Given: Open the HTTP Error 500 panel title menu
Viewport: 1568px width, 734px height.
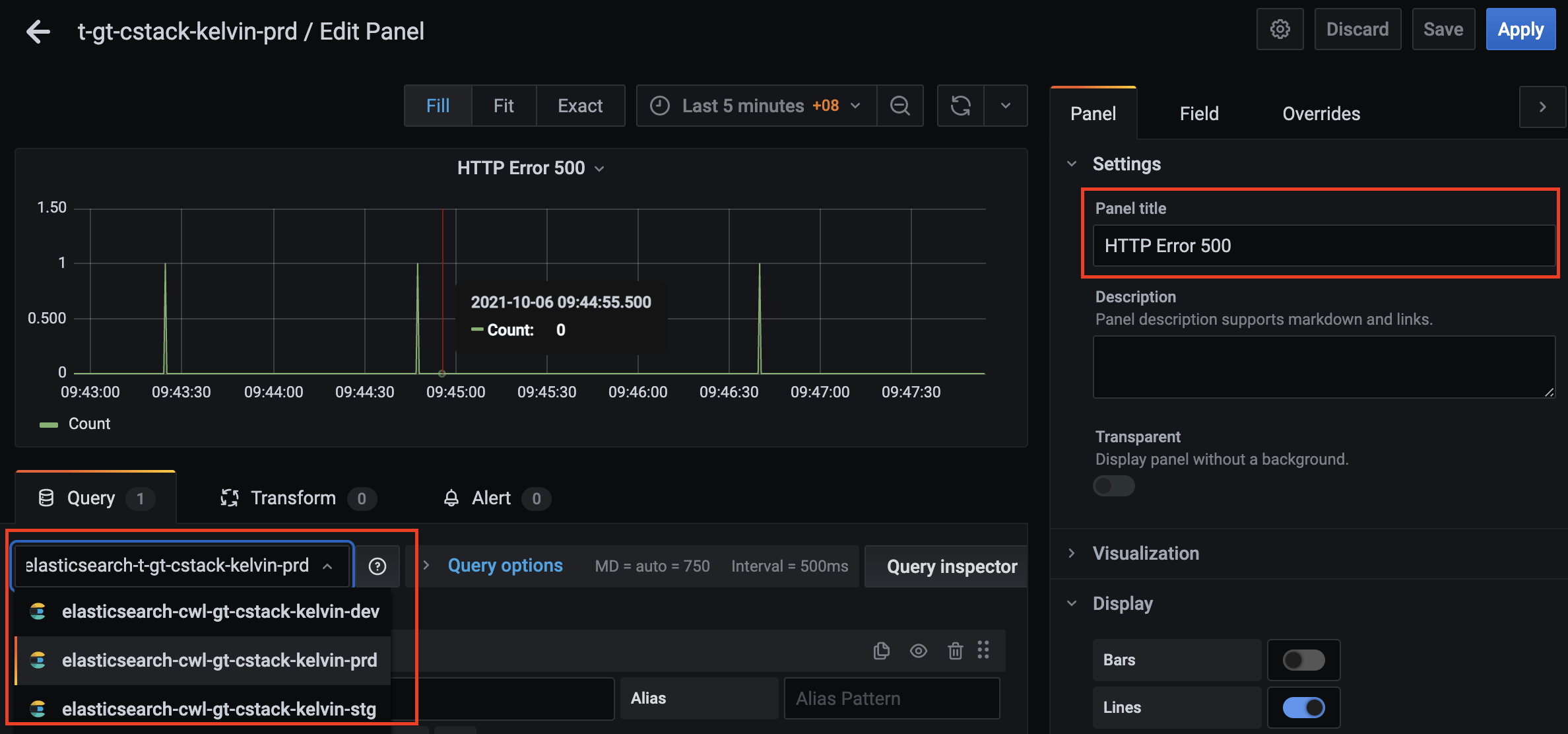Looking at the screenshot, I should [x=530, y=168].
